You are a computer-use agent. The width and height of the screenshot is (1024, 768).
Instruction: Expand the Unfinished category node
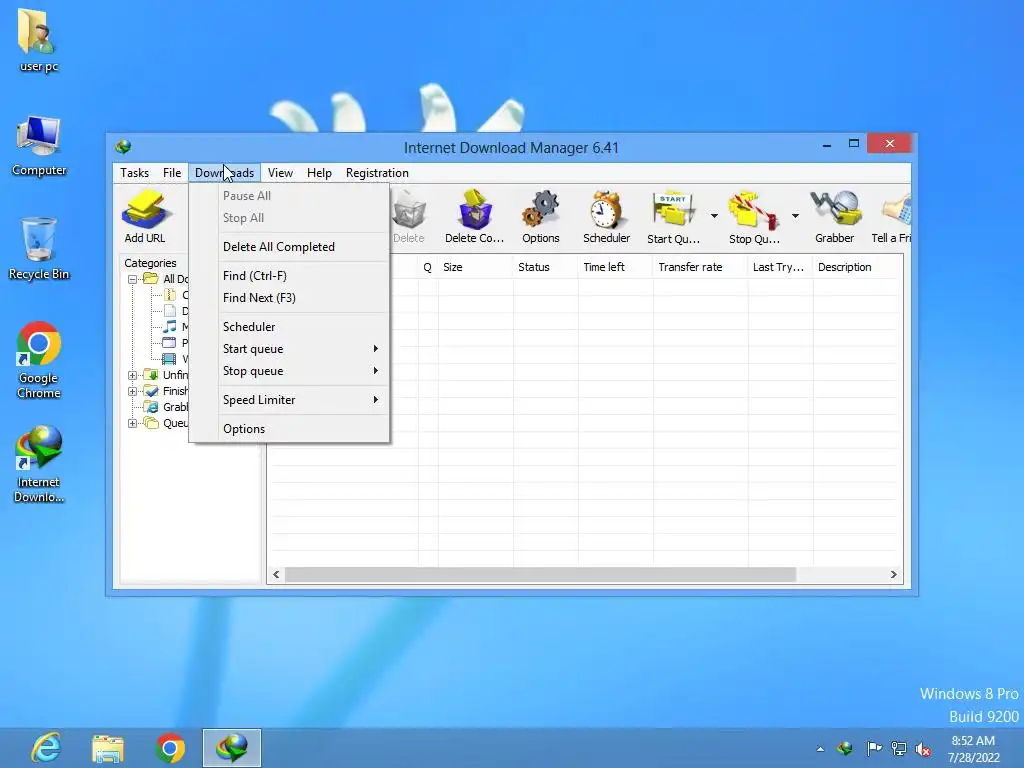pyautogui.click(x=133, y=375)
